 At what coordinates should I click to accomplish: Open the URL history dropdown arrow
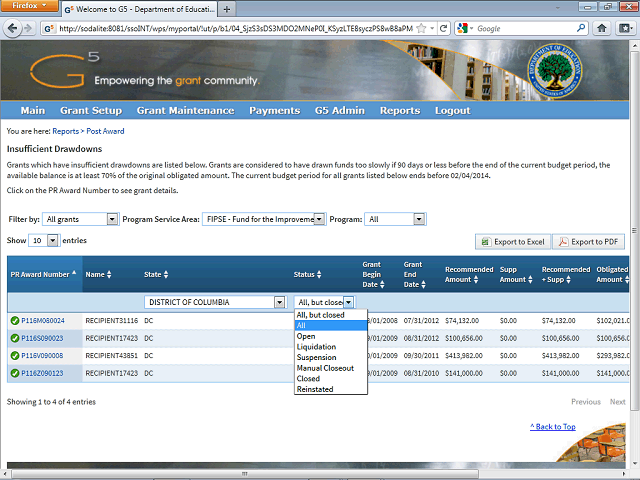pyautogui.click(x=432, y=28)
